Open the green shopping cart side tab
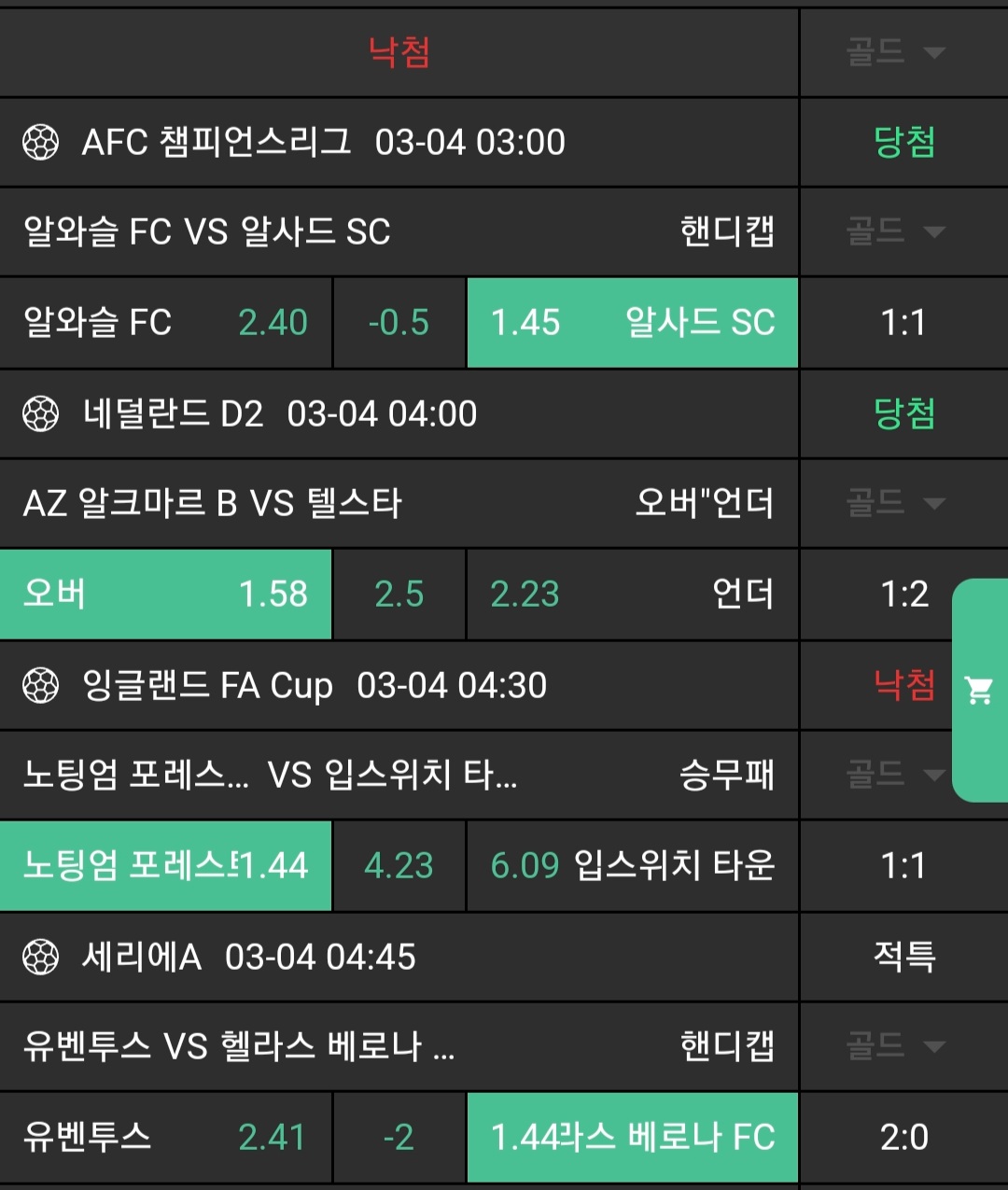Viewport: 1008px width, 1190px height. (x=979, y=691)
